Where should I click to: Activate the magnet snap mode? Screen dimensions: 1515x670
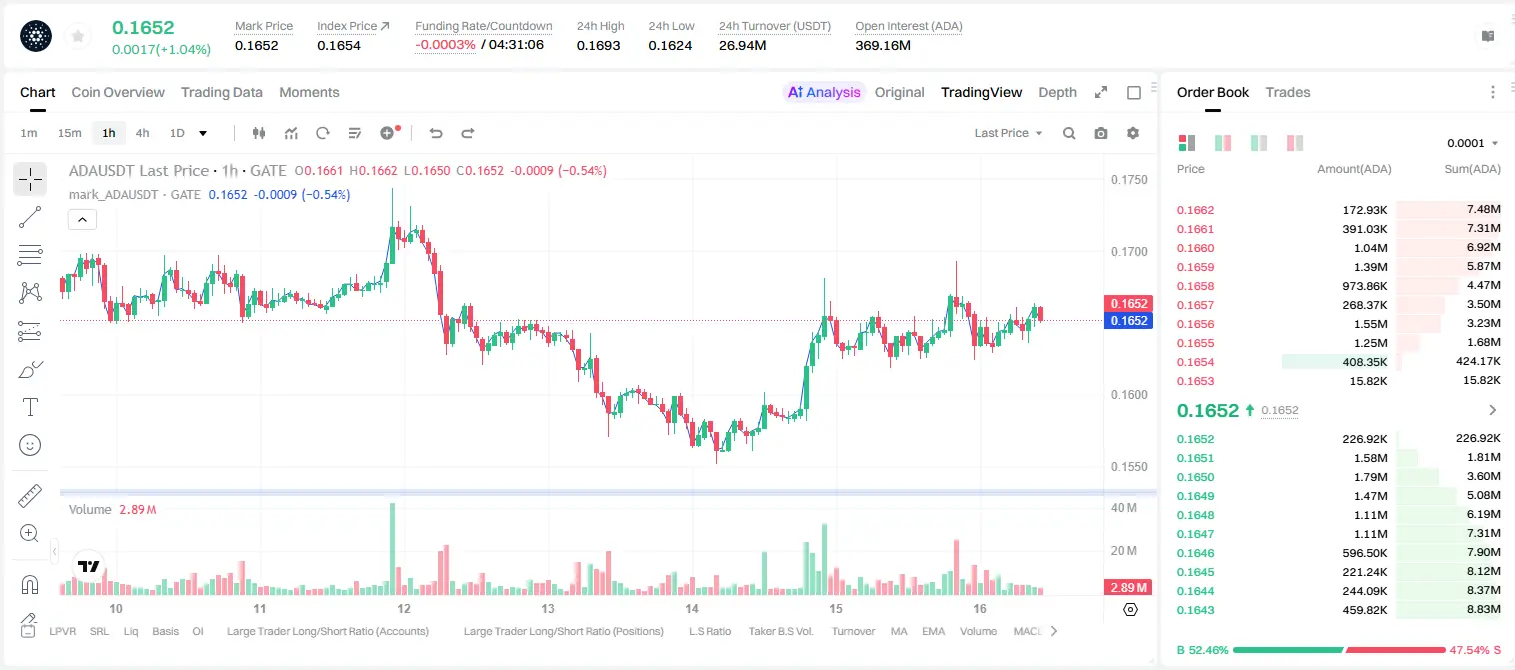tap(30, 584)
